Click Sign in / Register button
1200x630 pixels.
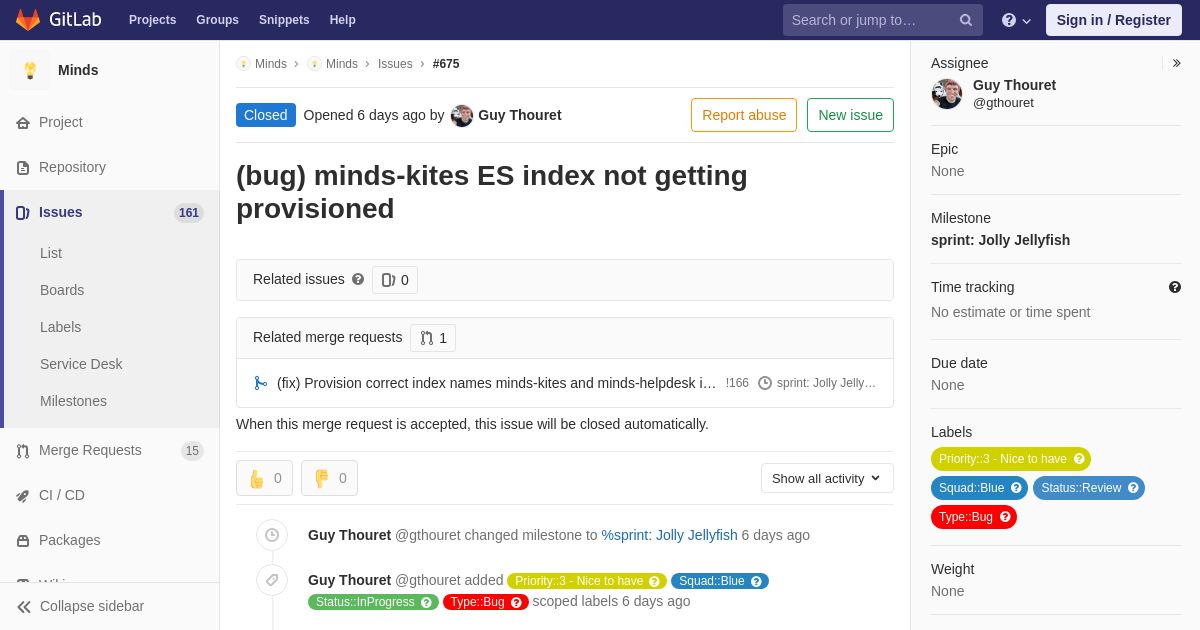pos(1114,20)
